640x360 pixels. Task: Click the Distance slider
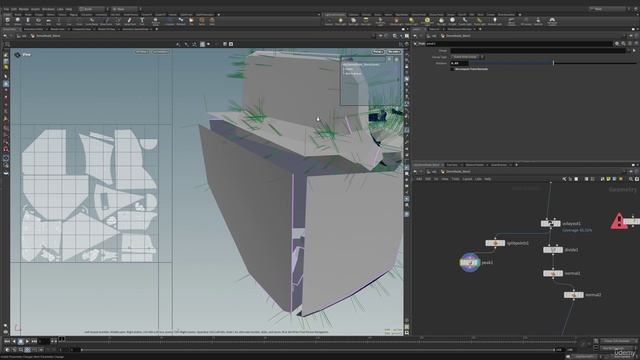[x=553, y=63]
